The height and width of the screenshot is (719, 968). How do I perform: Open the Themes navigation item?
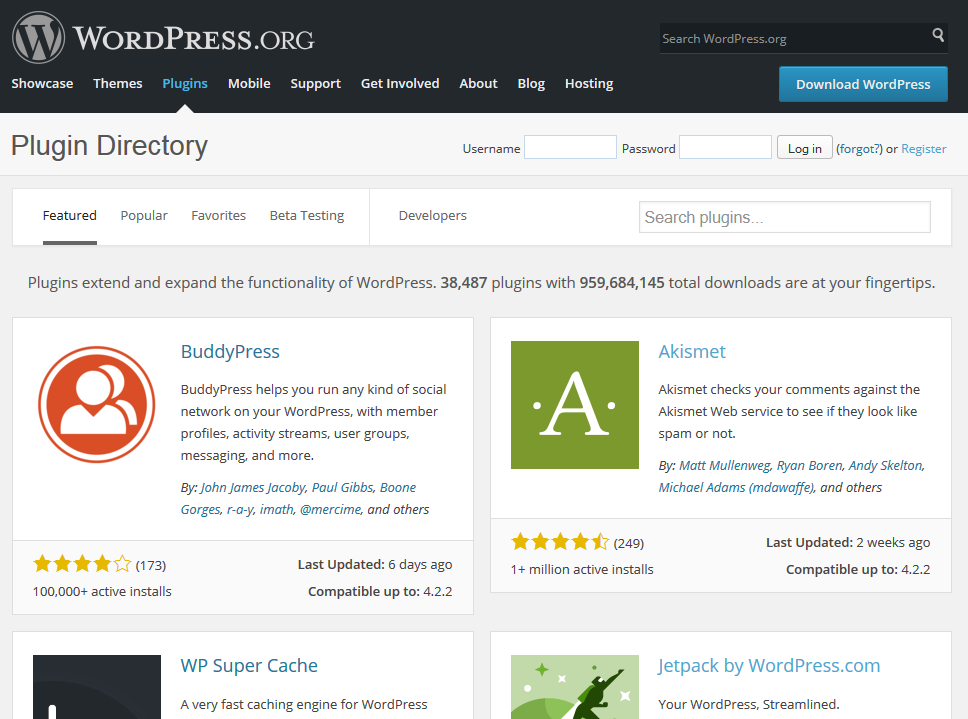point(118,83)
